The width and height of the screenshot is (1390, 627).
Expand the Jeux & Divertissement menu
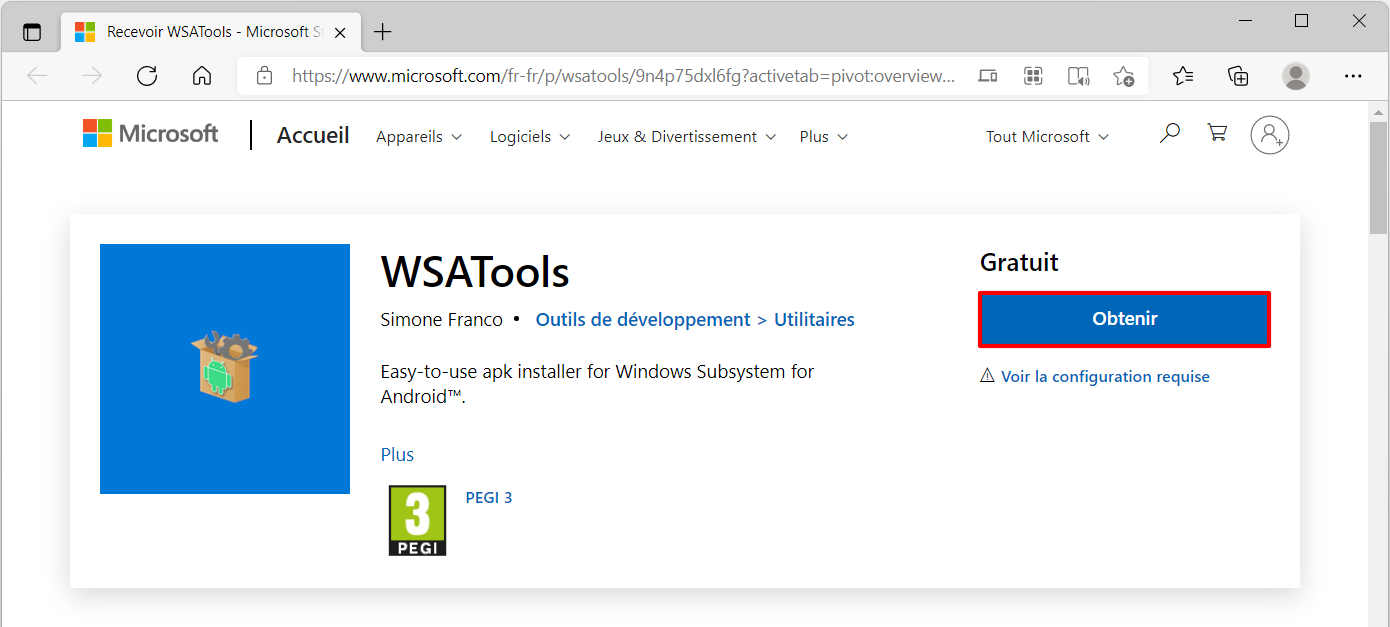[687, 137]
